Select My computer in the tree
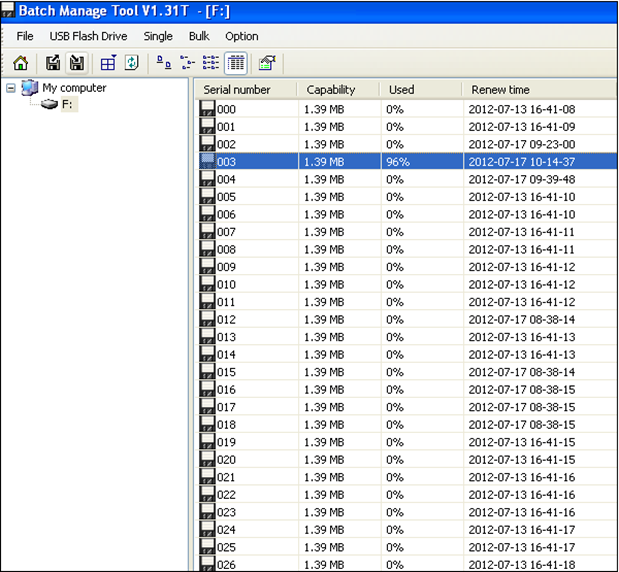This screenshot has height=572, width=619. point(74,88)
